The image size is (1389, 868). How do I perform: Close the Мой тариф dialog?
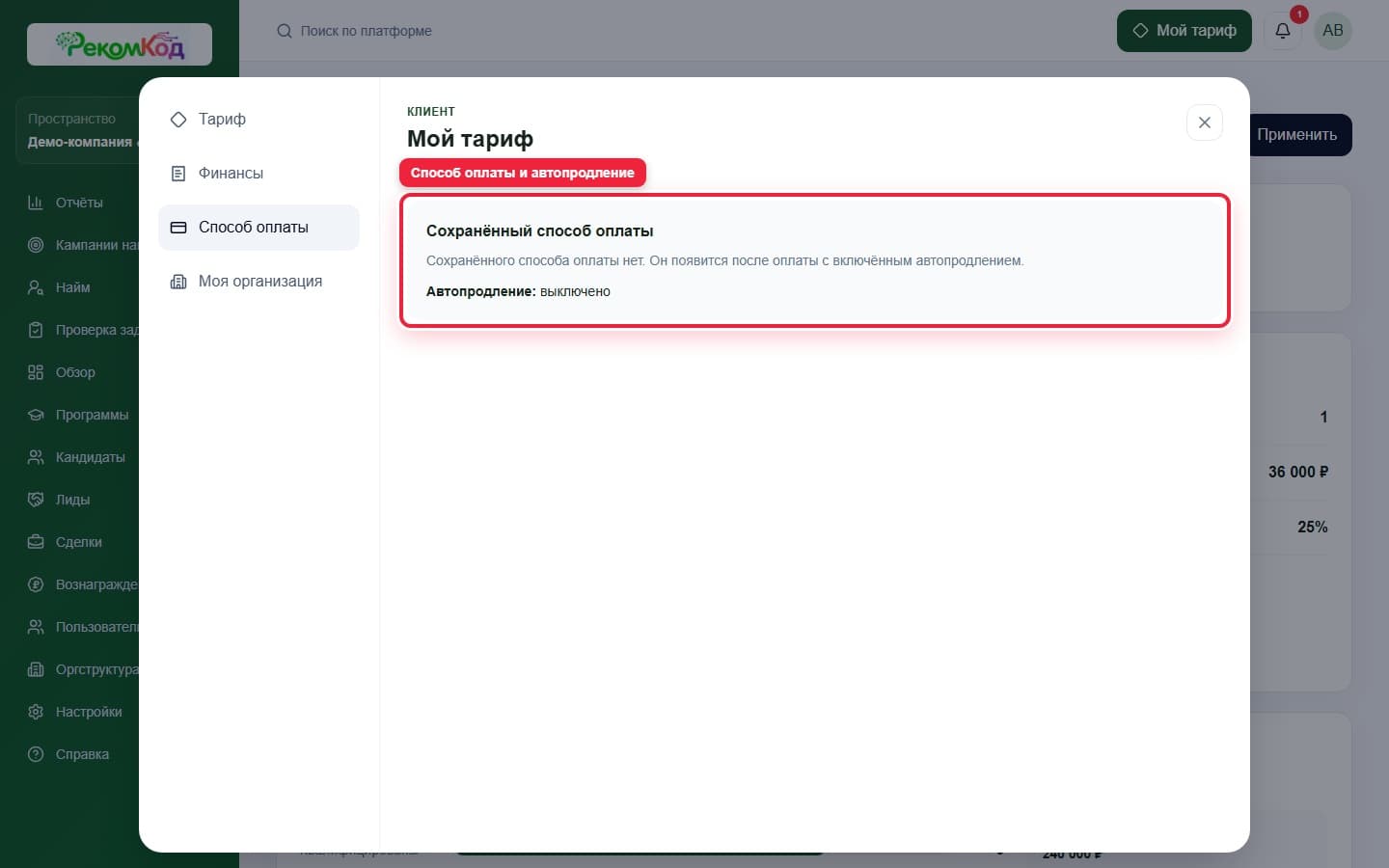(1205, 122)
